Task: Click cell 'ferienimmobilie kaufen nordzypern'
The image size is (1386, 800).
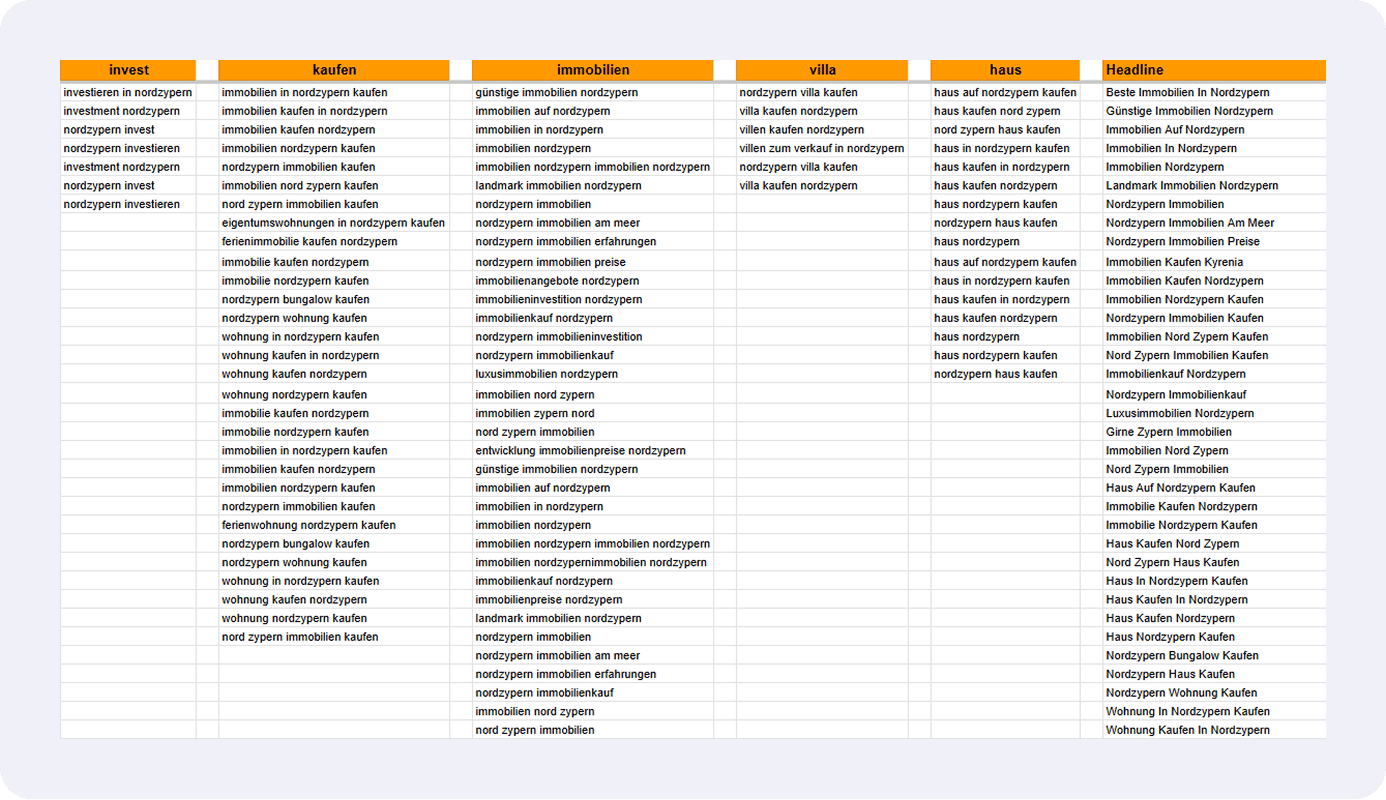Action: 309,242
